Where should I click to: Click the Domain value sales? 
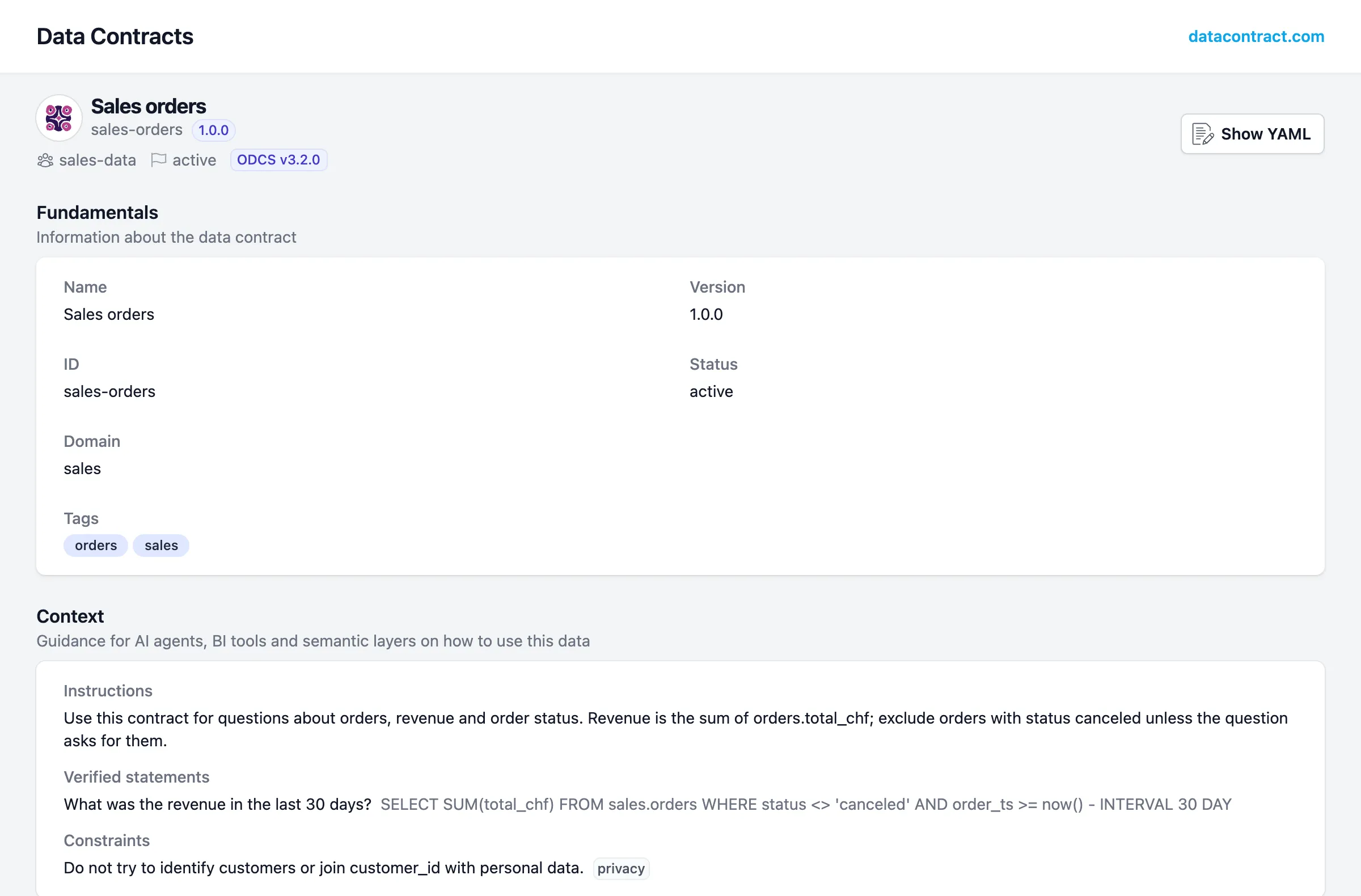pos(82,468)
